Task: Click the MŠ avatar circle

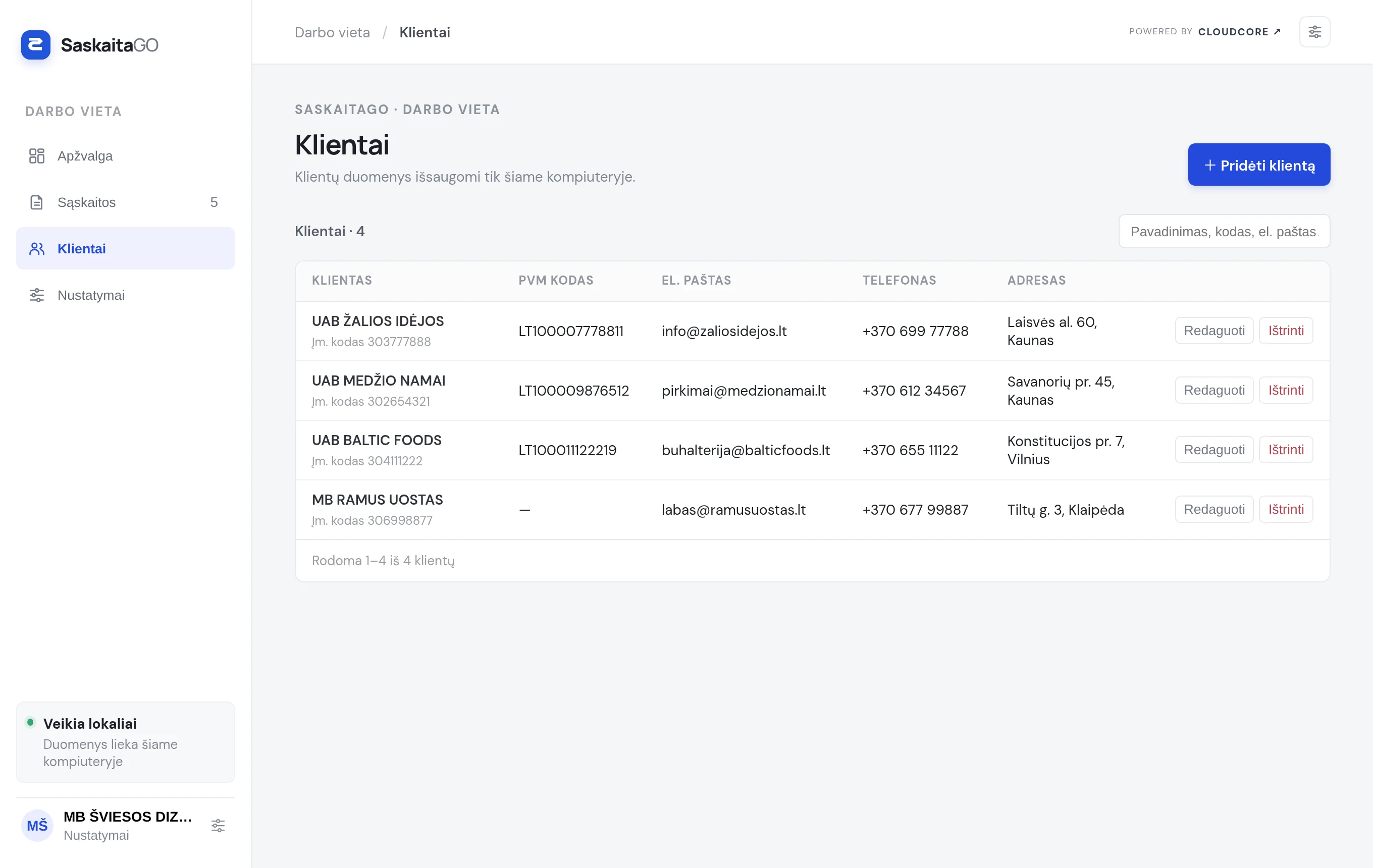Action: coord(37,825)
